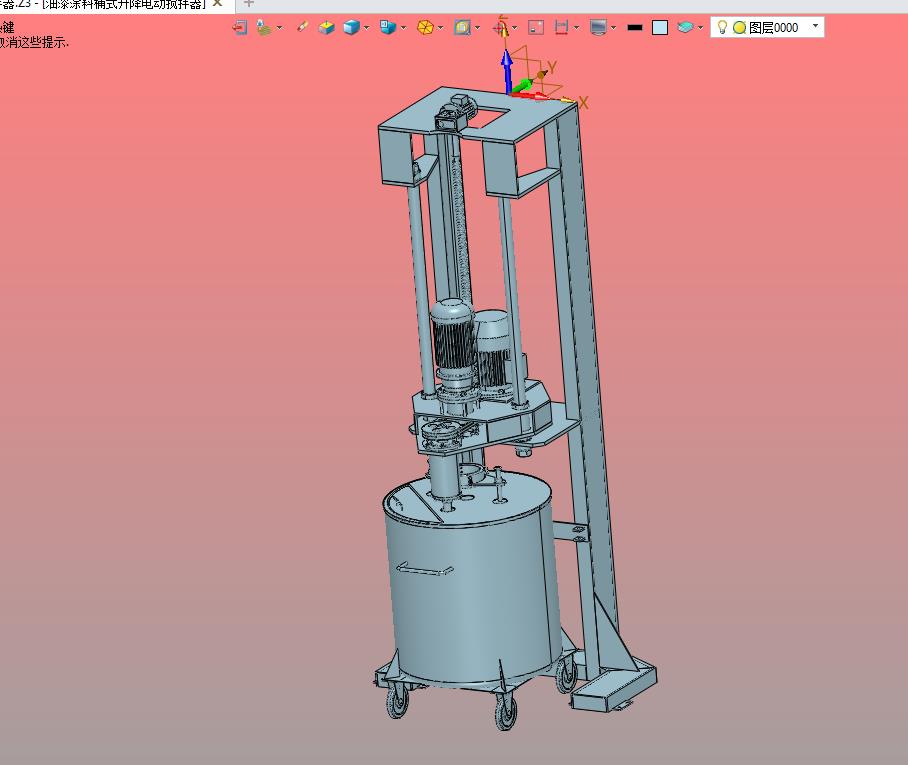Click the filter/selection tool icon

[264, 27]
